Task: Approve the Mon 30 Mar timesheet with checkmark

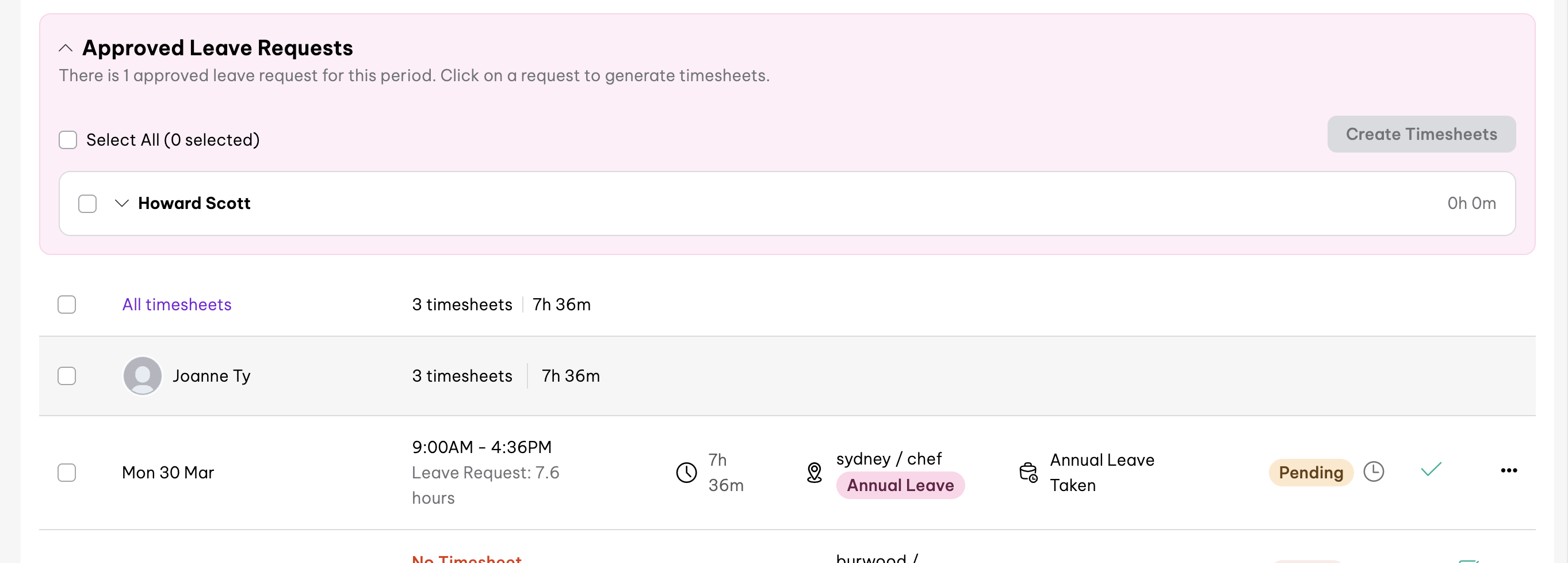Action: [x=1431, y=470]
